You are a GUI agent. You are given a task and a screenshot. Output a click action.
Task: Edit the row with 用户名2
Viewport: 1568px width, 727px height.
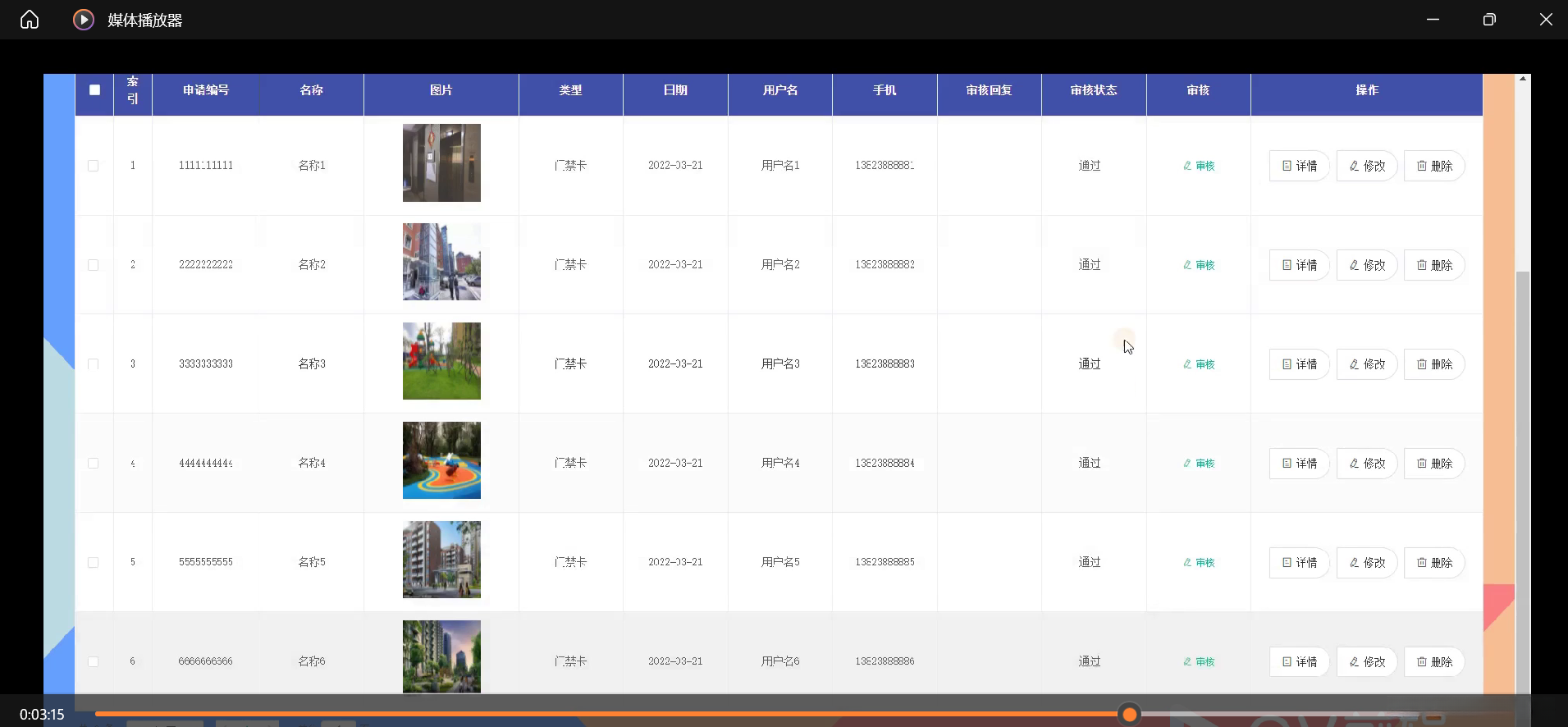[1366, 265]
